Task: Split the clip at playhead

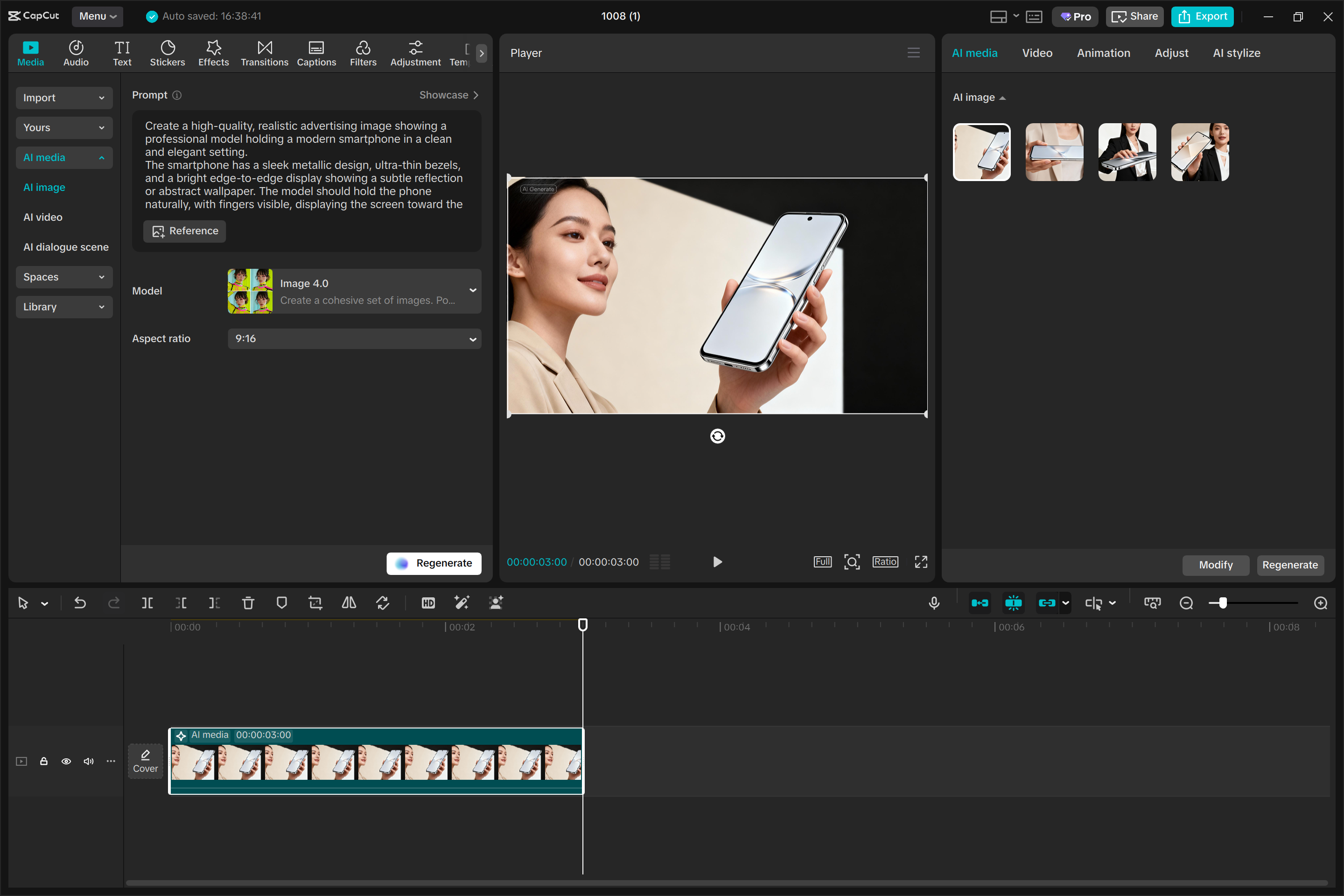Action: (x=147, y=603)
